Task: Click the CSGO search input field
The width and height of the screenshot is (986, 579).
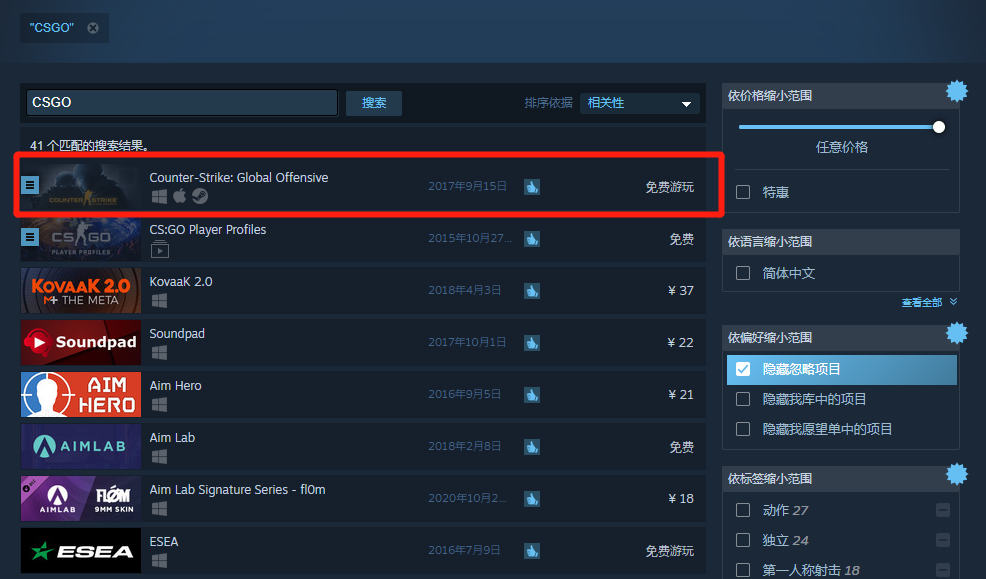Action: coord(180,102)
